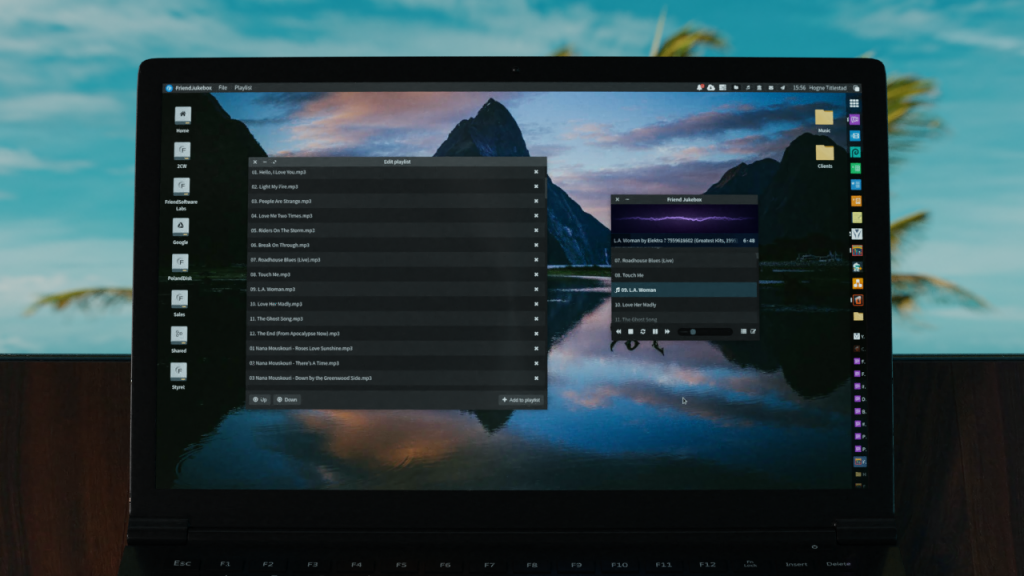
Task: Open the teal spiral app in dock
Action: (x=856, y=152)
